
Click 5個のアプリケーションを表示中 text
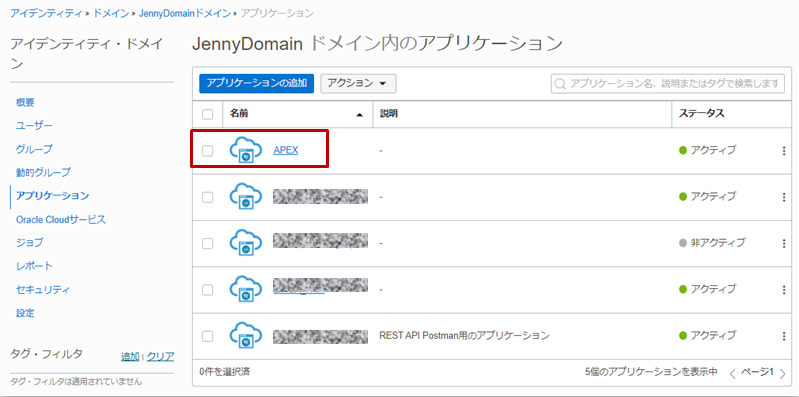(651, 372)
